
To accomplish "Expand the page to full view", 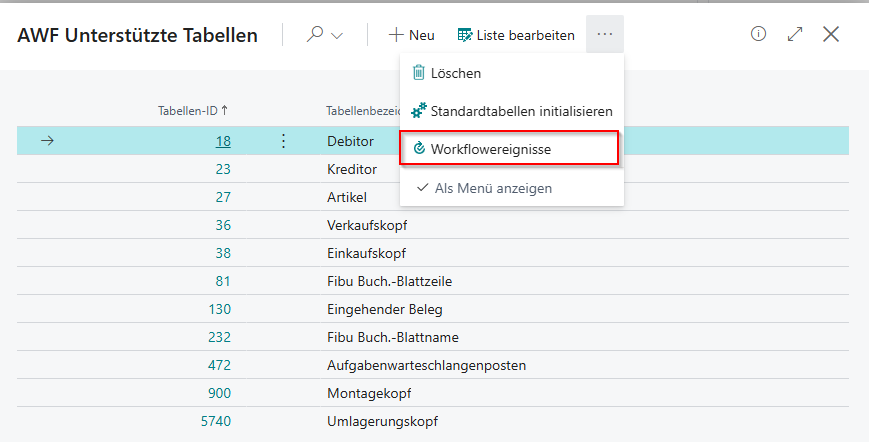I will pyautogui.click(x=795, y=34).
